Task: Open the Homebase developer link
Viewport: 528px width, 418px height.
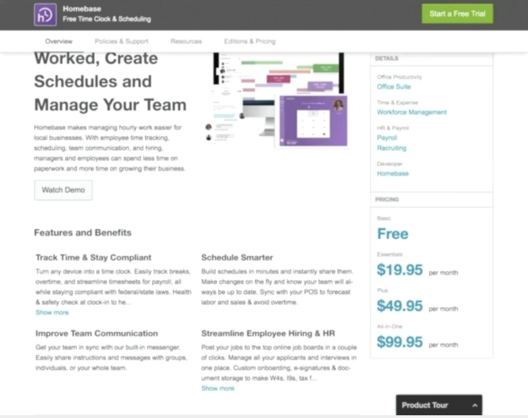Action: point(393,173)
